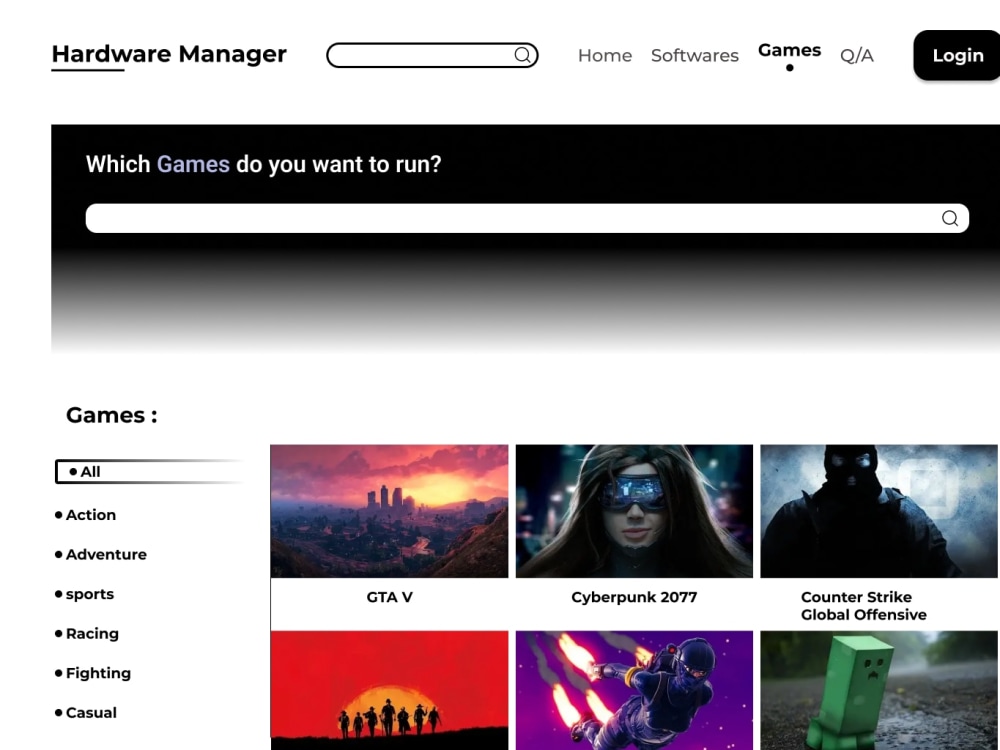The height and width of the screenshot is (750, 1000).
Task: Open the Cyberpunk 2077 thumbnail
Action: 634,511
